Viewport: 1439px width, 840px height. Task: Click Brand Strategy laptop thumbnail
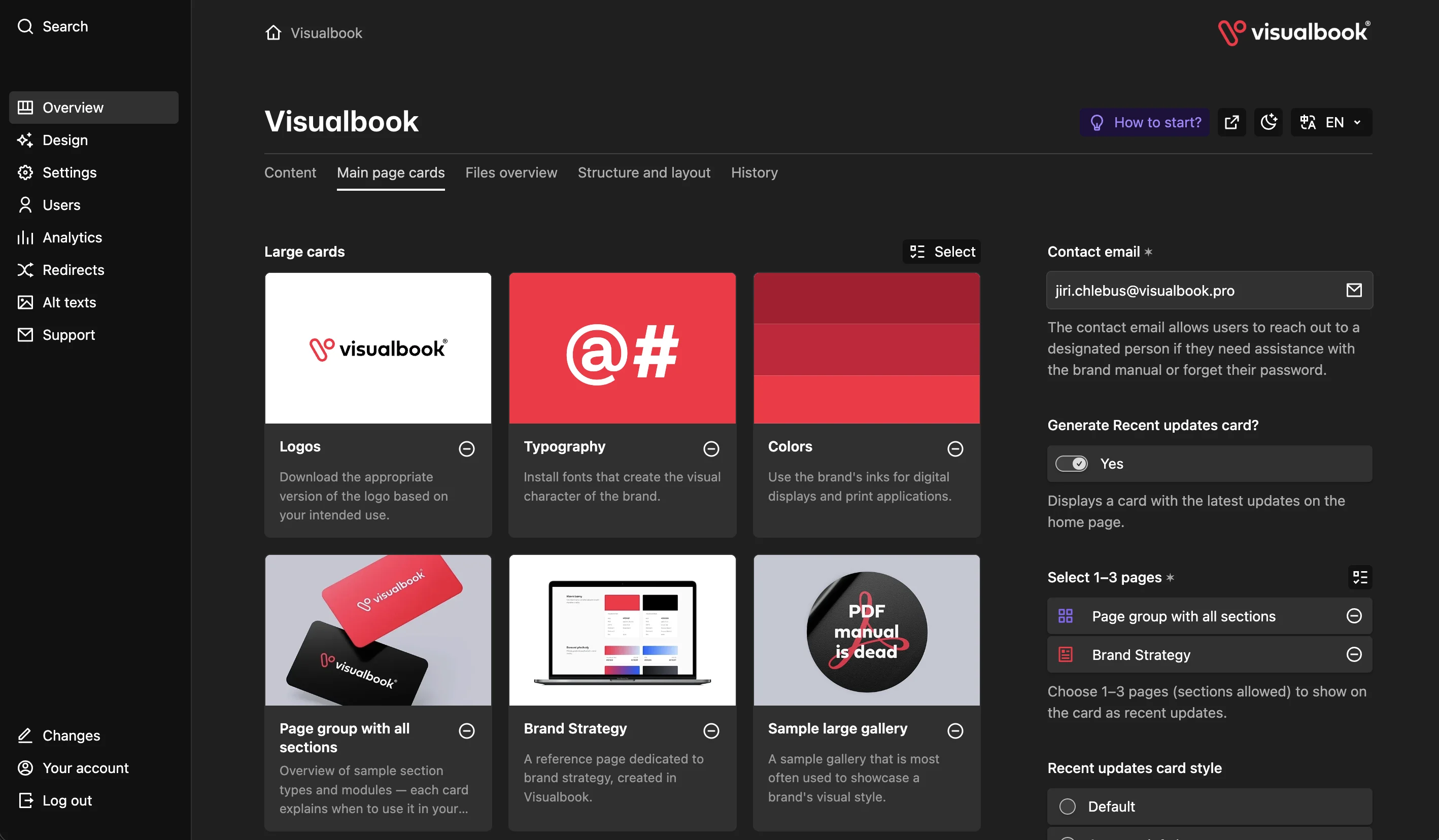click(x=622, y=631)
